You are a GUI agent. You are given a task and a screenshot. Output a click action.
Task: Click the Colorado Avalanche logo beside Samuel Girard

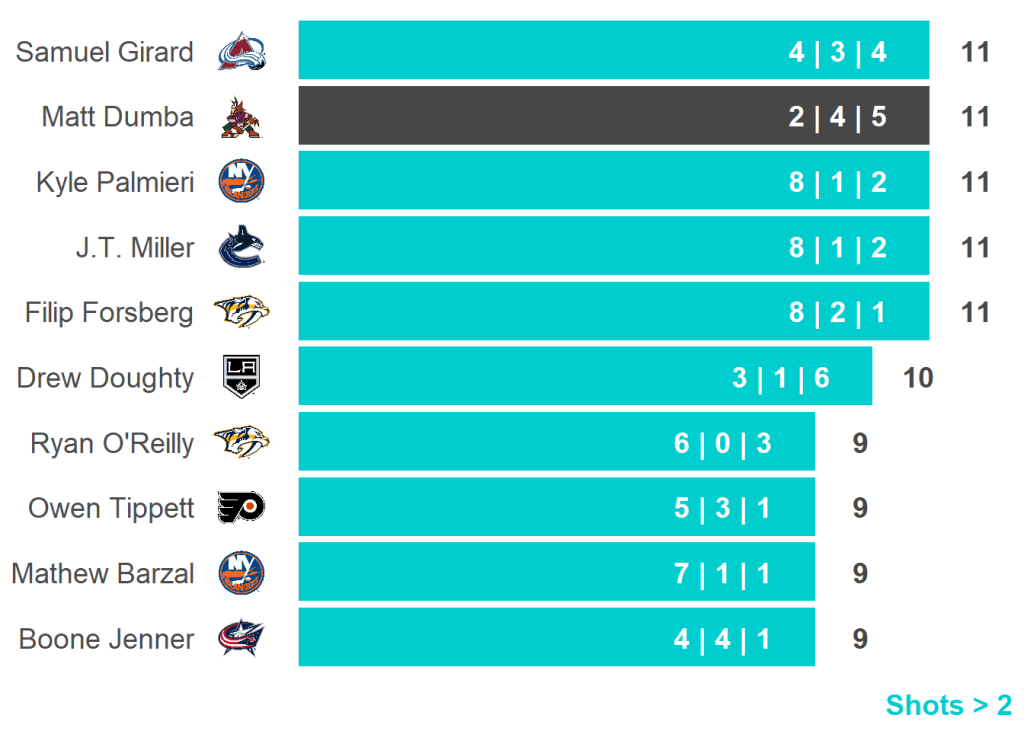[242, 51]
